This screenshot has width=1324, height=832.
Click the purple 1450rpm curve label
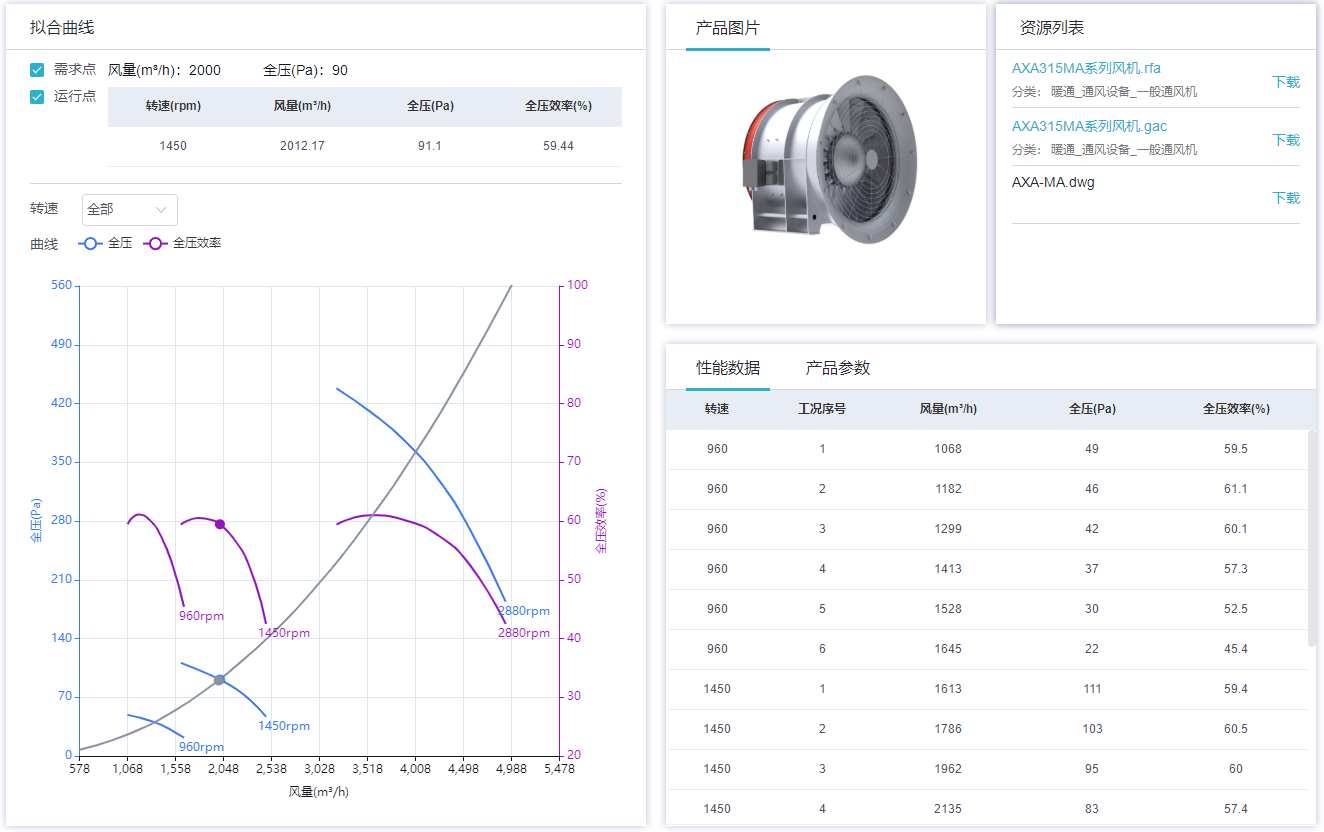tap(284, 633)
